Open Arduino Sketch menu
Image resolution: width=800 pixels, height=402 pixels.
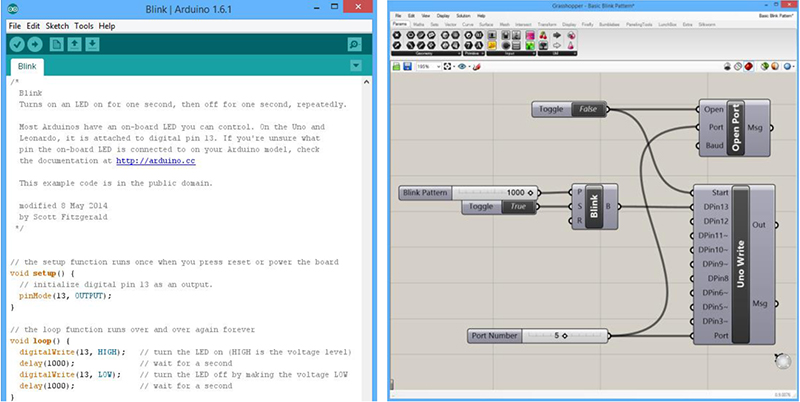(57, 26)
